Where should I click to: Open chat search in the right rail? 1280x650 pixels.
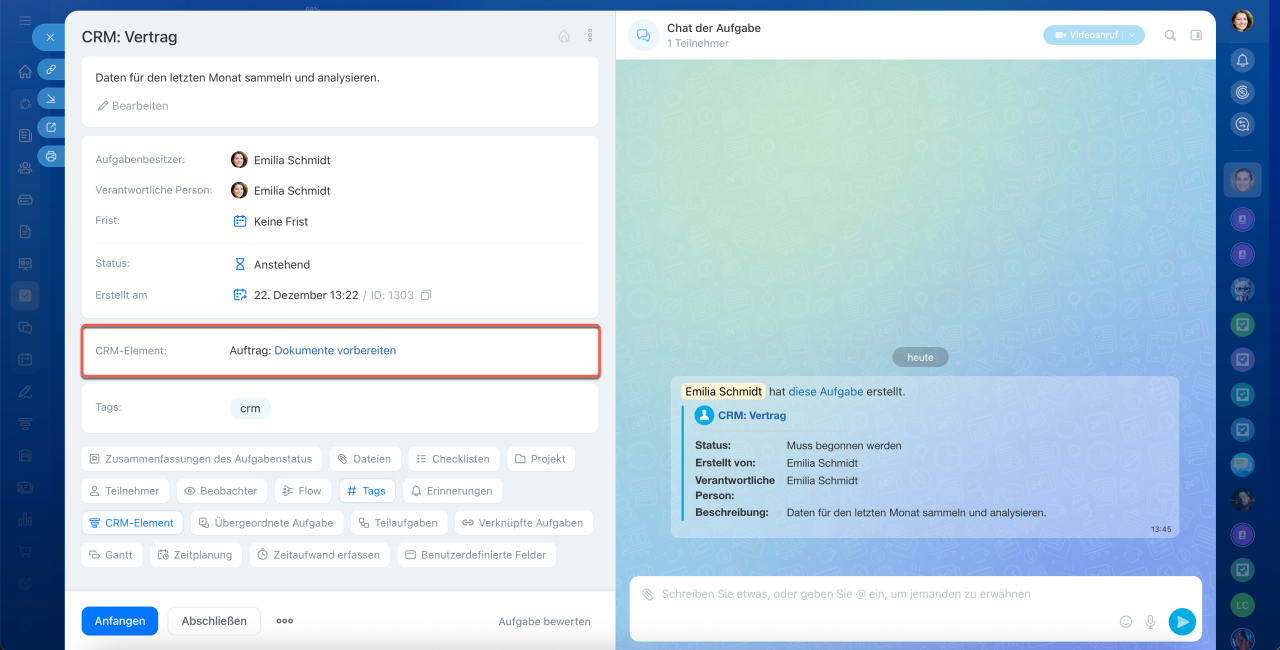pyautogui.click(x=1242, y=124)
